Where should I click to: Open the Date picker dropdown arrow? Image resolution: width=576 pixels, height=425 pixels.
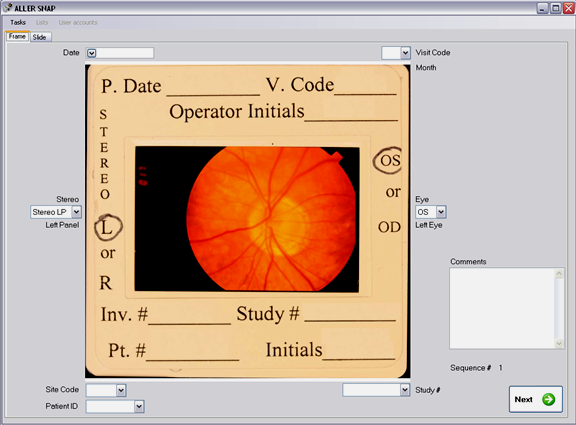(91, 53)
